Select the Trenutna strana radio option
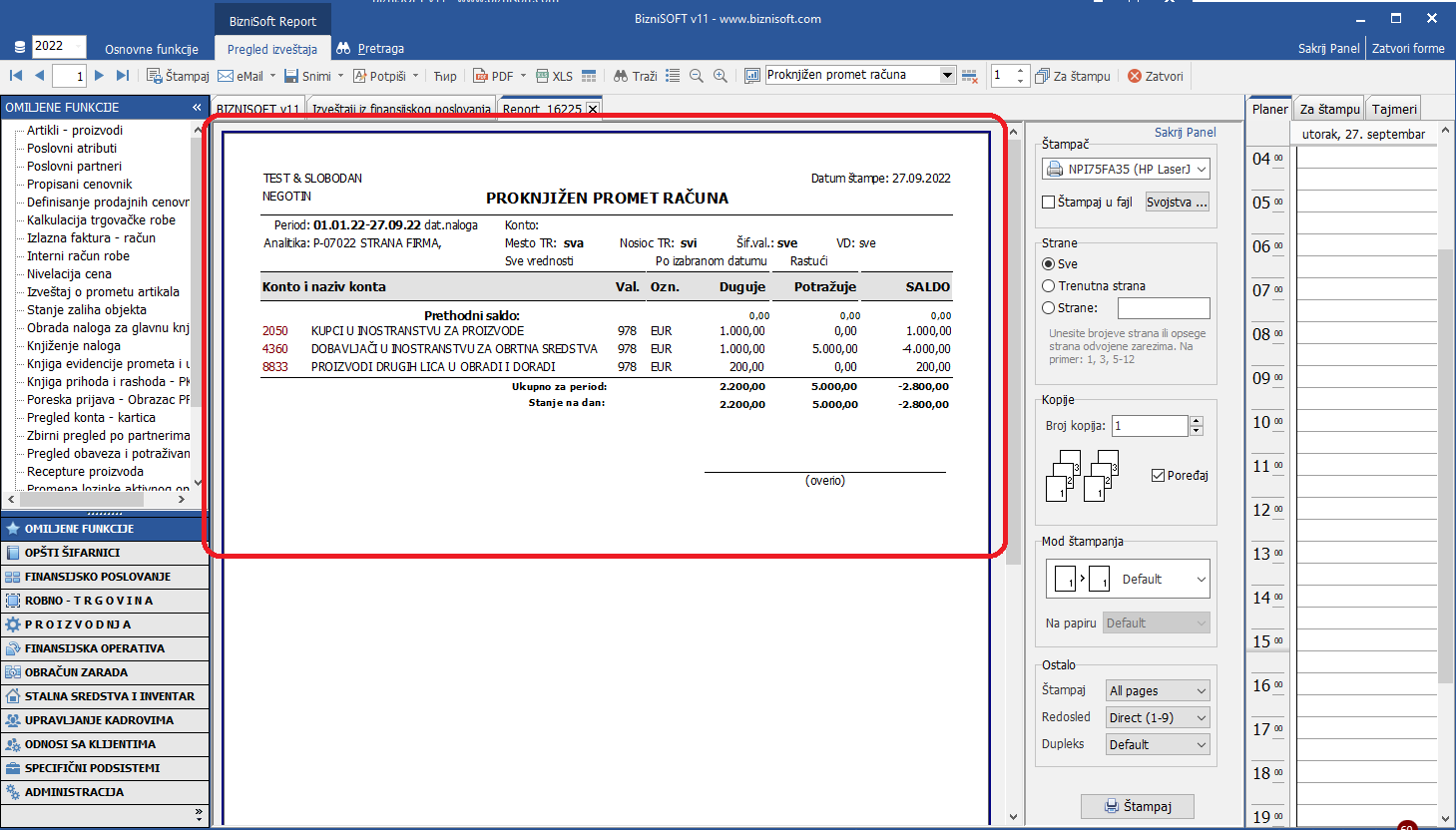The image size is (1456, 830). [x=1049, y=286]
